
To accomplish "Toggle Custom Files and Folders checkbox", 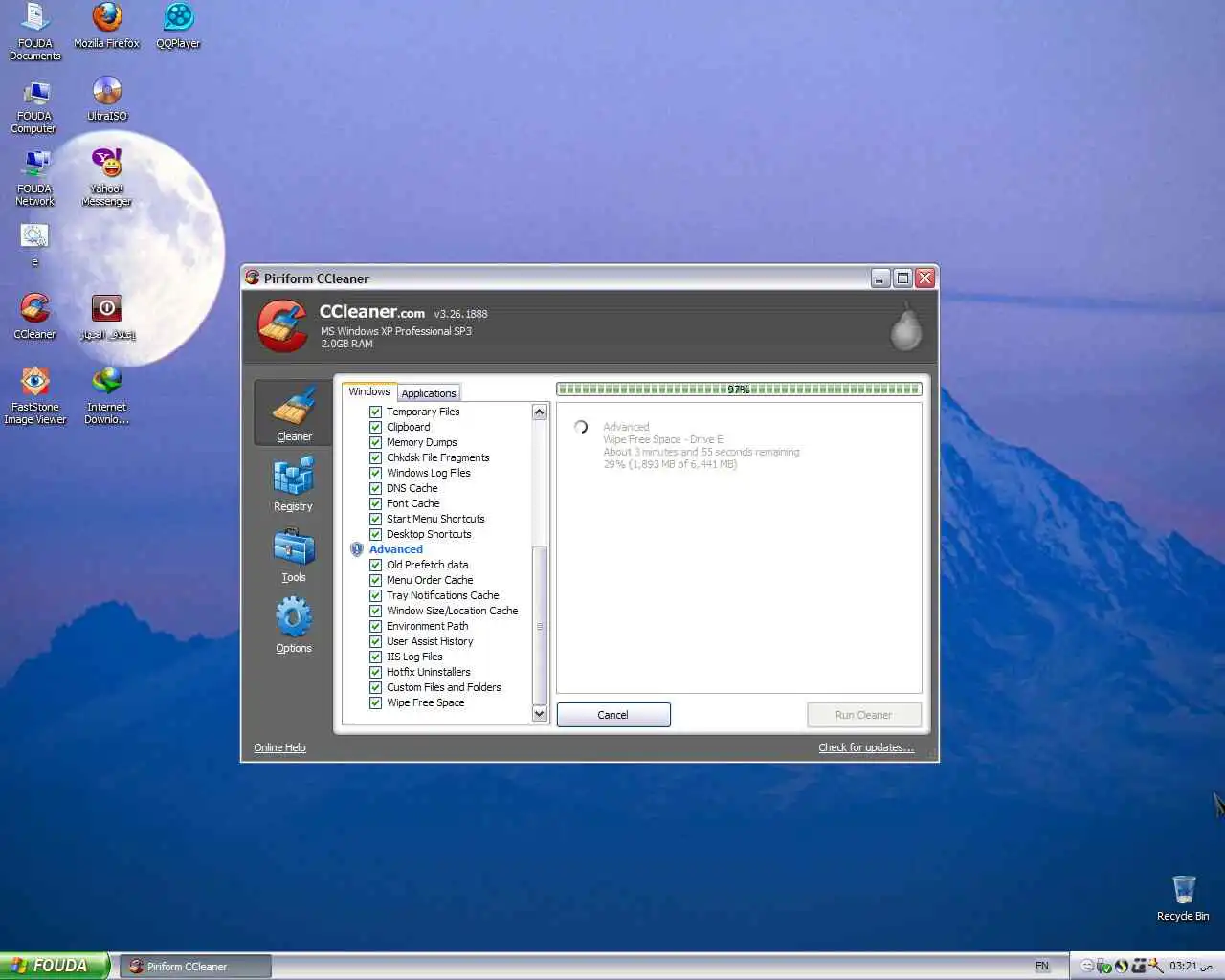I will point(376,687).
